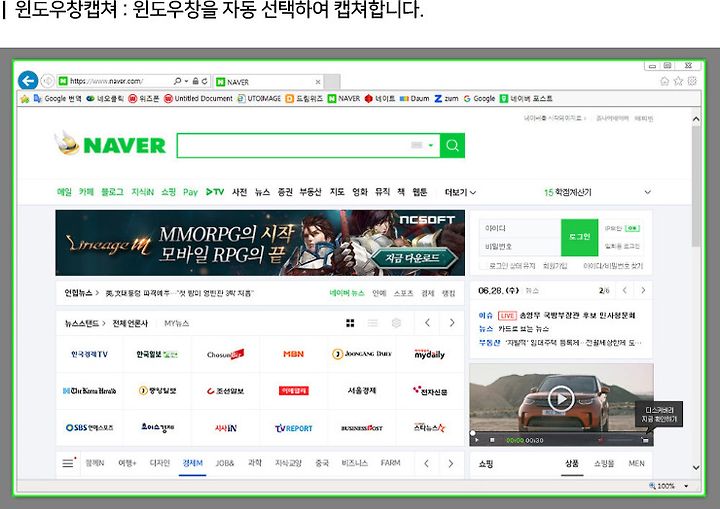This screenshot has width=720, height=509.
Task: Go to previous newsstand page arrow
Action: click(427, 323)
